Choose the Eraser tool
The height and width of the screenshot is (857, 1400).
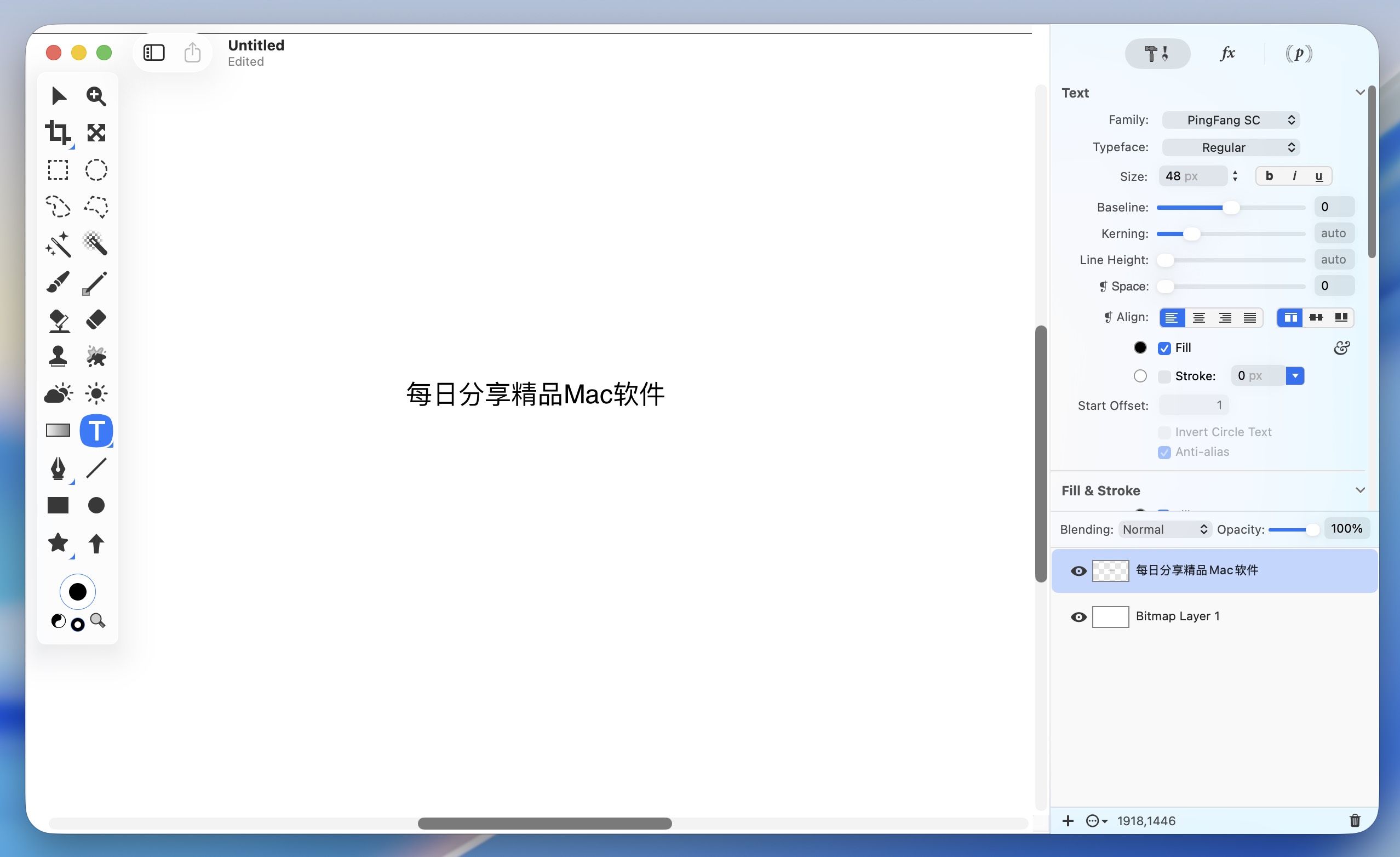[x=96, y=319]
